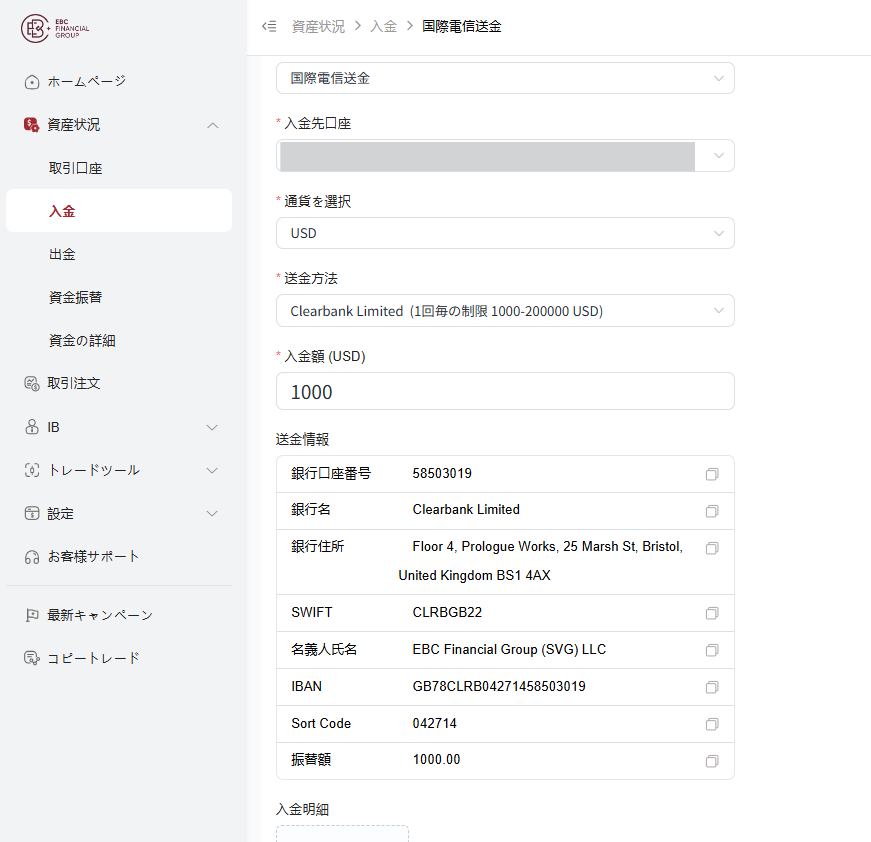Click the 設定 icon in the sidebar
This screenshot has width=871, height=842.
pos(32,514)
